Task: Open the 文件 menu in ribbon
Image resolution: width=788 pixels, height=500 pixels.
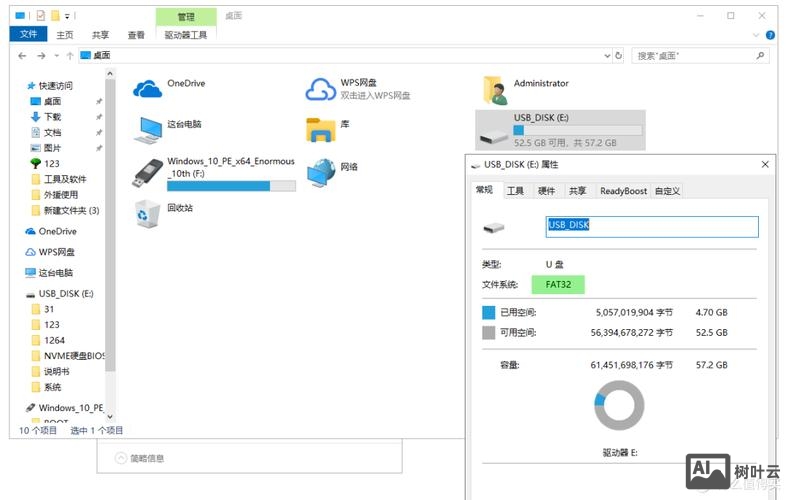Action: click(x=28, y=35)
